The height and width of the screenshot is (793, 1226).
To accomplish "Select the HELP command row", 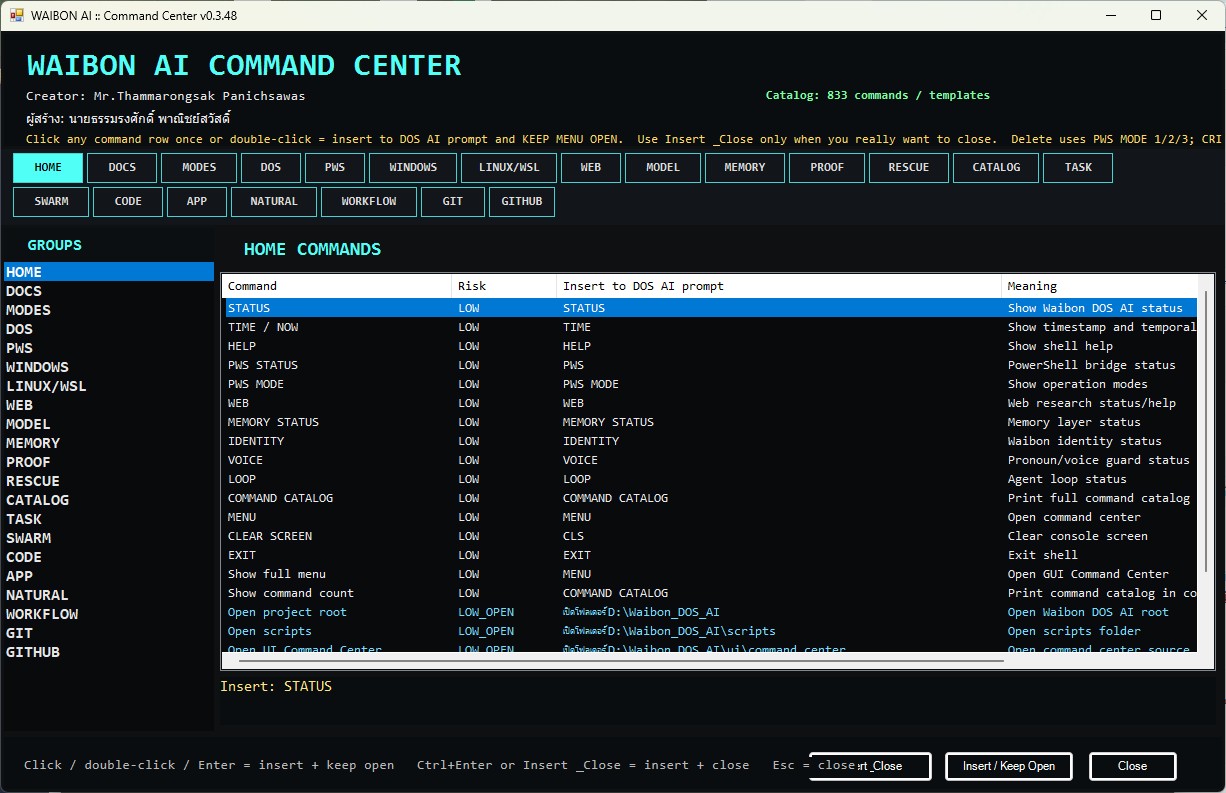I will pos(710,346).
